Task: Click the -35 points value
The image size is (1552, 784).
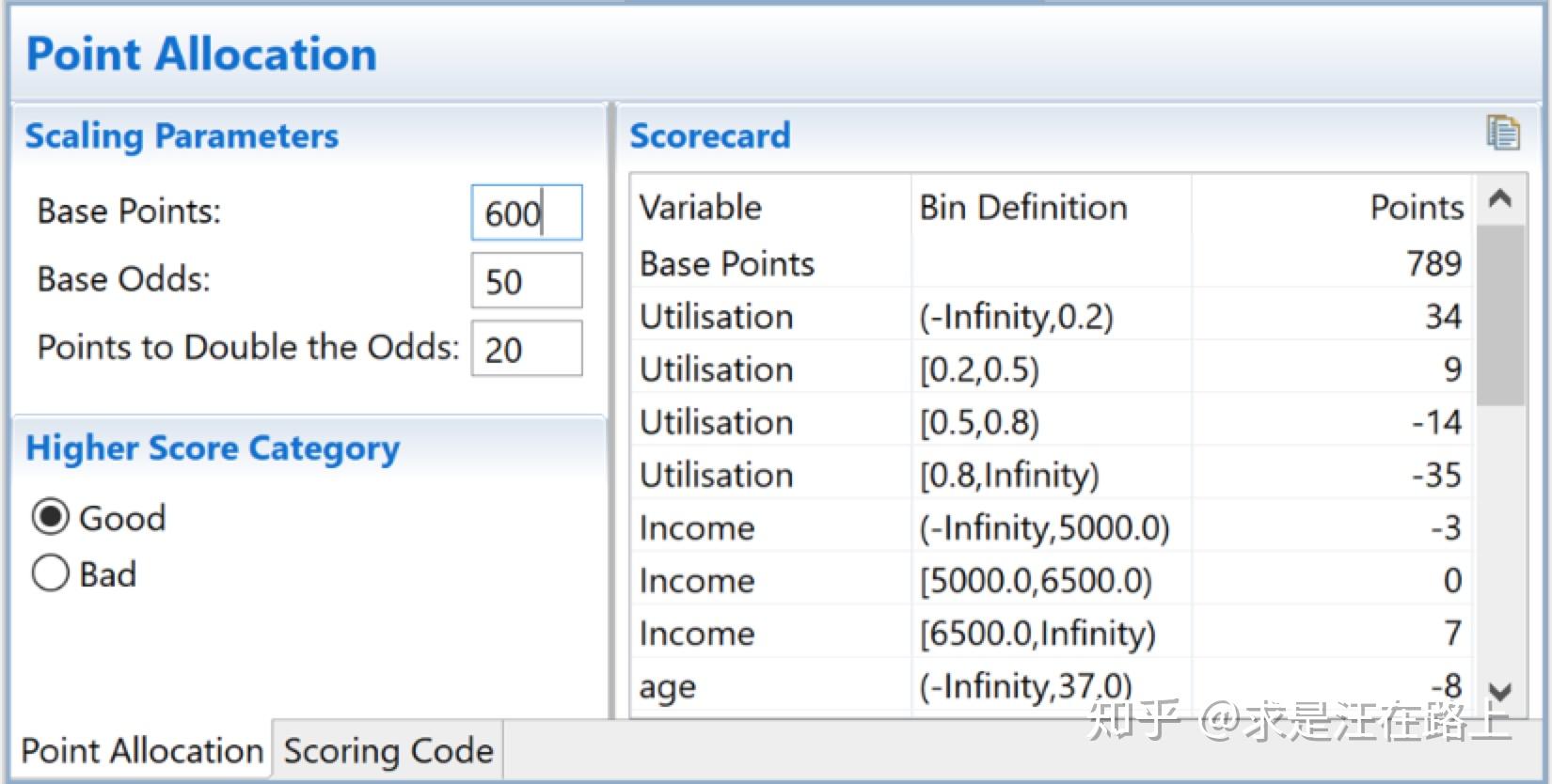Action: click(x=1436, y=475)
